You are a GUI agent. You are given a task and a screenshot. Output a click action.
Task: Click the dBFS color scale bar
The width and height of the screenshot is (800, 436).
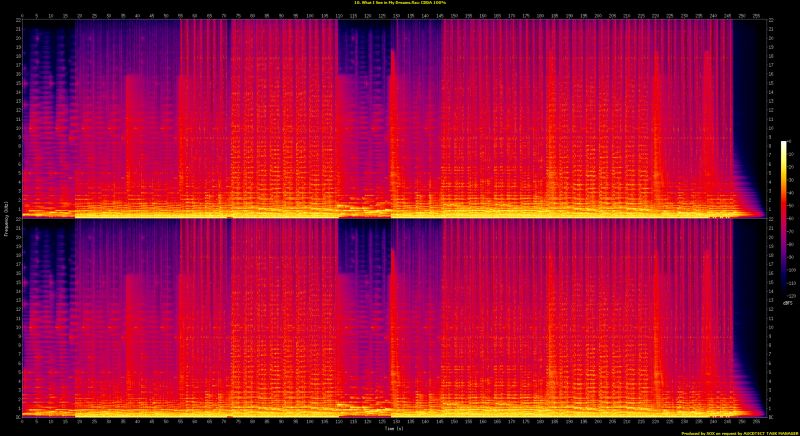pyautogui.click(x=784, y=218)
